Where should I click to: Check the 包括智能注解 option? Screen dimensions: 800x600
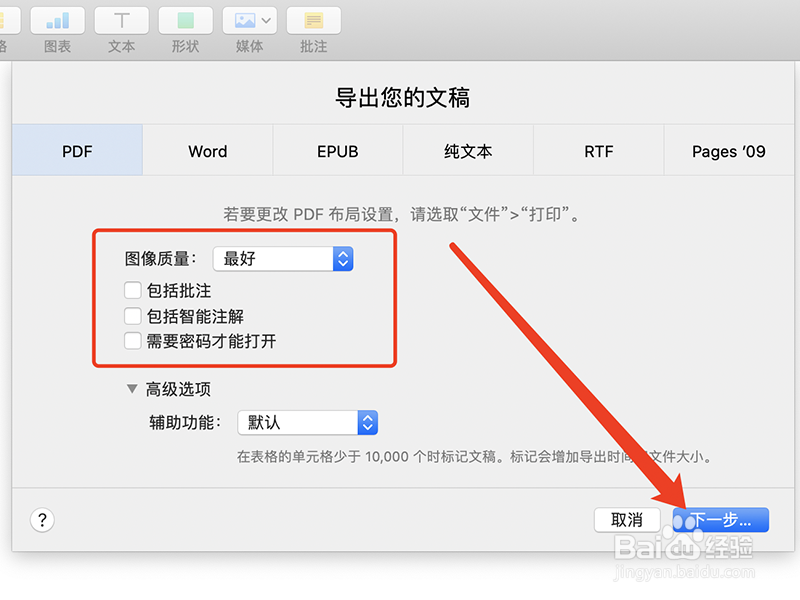coord(131,315)
